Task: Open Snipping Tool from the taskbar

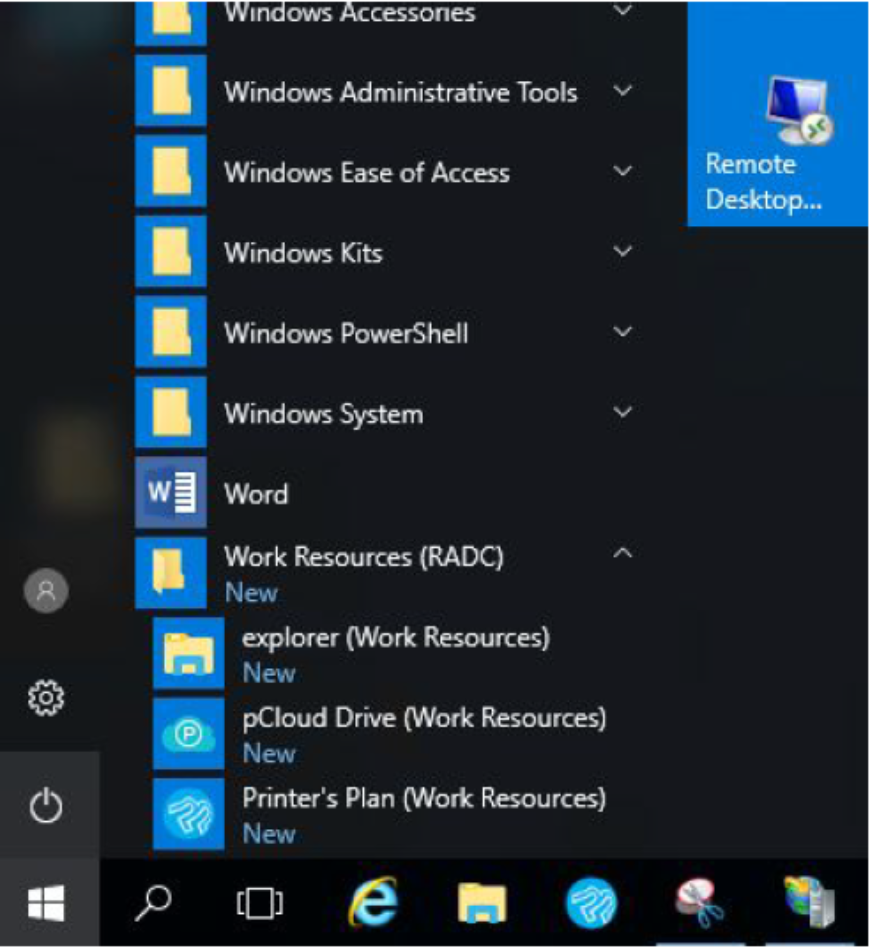Action: (x=700, y=903)
